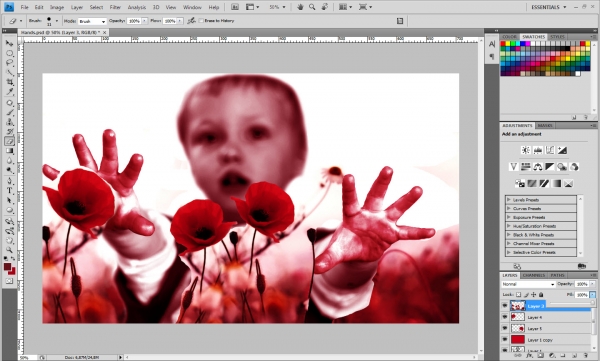Hide Layer 3 with its eye icon
The height and width of the screenshot is (361, 600).
click(505, 306)
